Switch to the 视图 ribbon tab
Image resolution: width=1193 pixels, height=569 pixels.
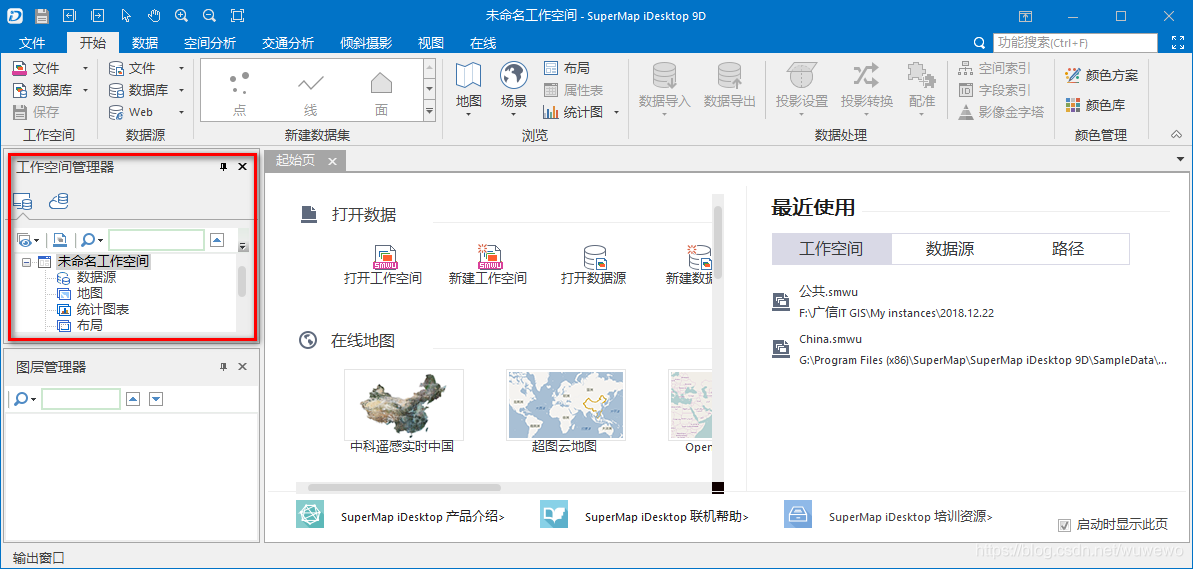431,43
